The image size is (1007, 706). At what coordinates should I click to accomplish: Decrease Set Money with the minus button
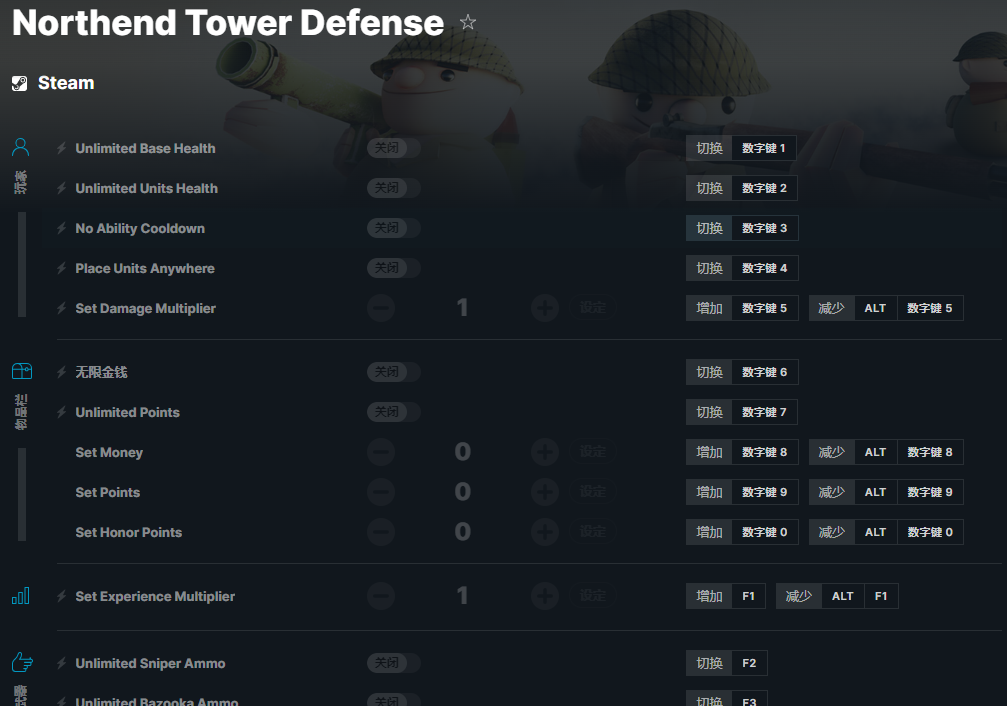coord(381,452)
